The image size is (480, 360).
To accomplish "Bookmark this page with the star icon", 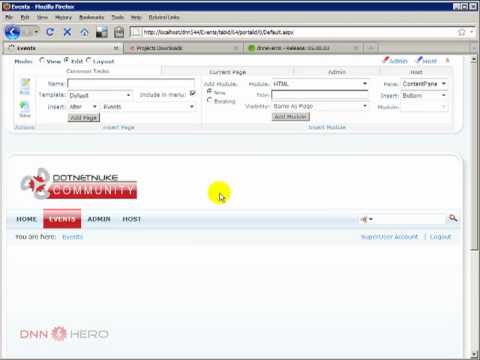I will (461, 32).
